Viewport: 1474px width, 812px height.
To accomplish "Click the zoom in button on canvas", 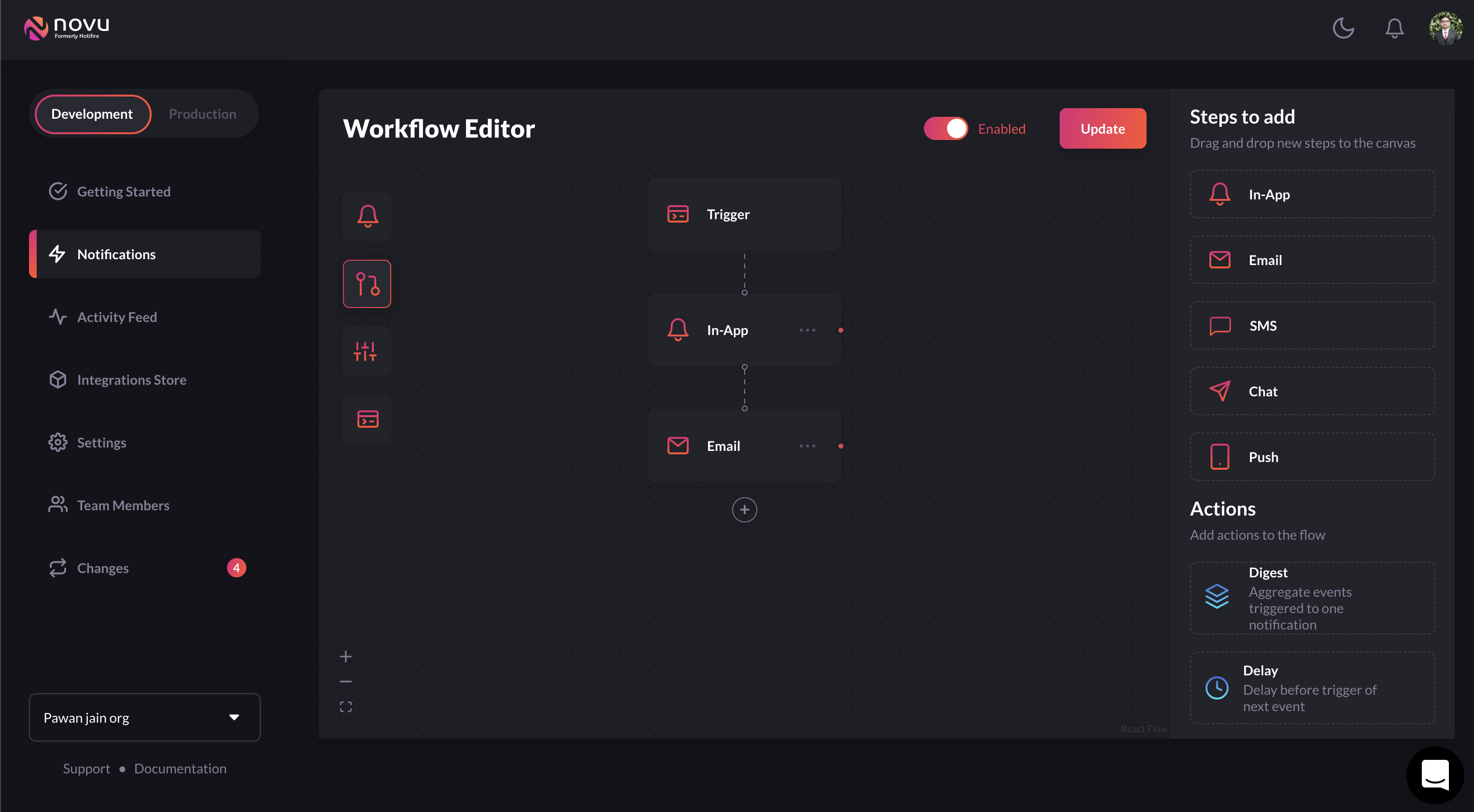I will click(x=346, y=656).
